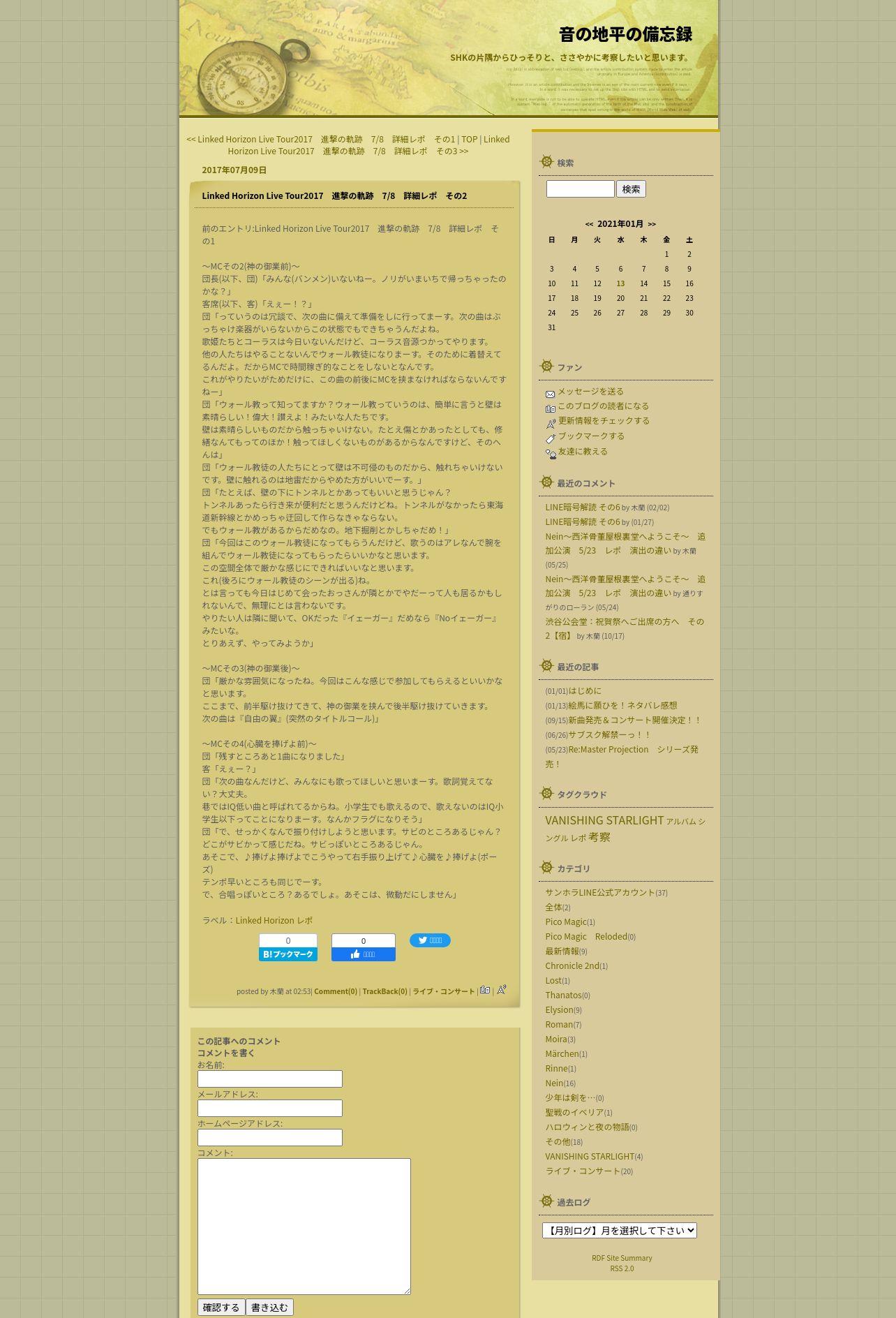Image resolution: width=896 pixels, height=1318 pixels.
Task: Open the post title 詳細レポ その2
Action: tap(334, 196)
